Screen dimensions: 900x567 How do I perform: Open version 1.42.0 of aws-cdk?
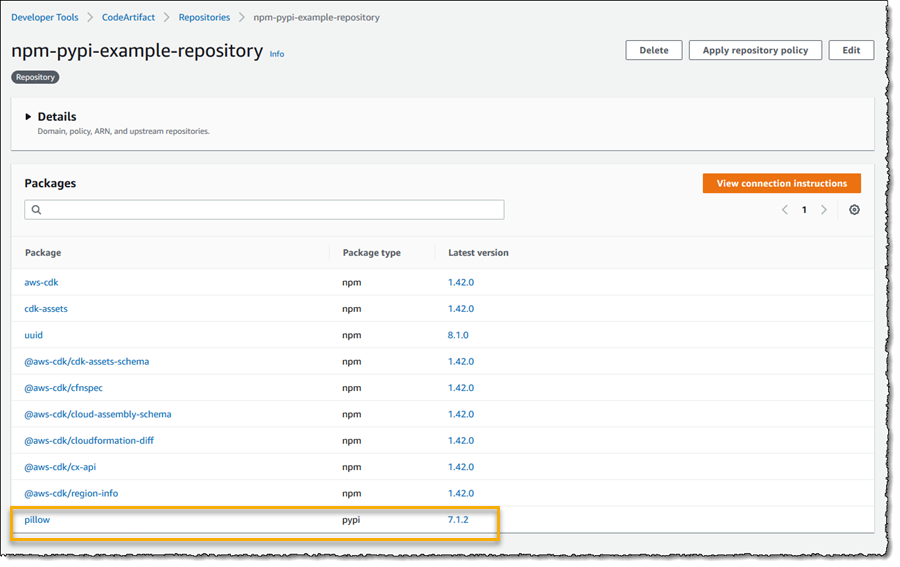pos(461,282)
